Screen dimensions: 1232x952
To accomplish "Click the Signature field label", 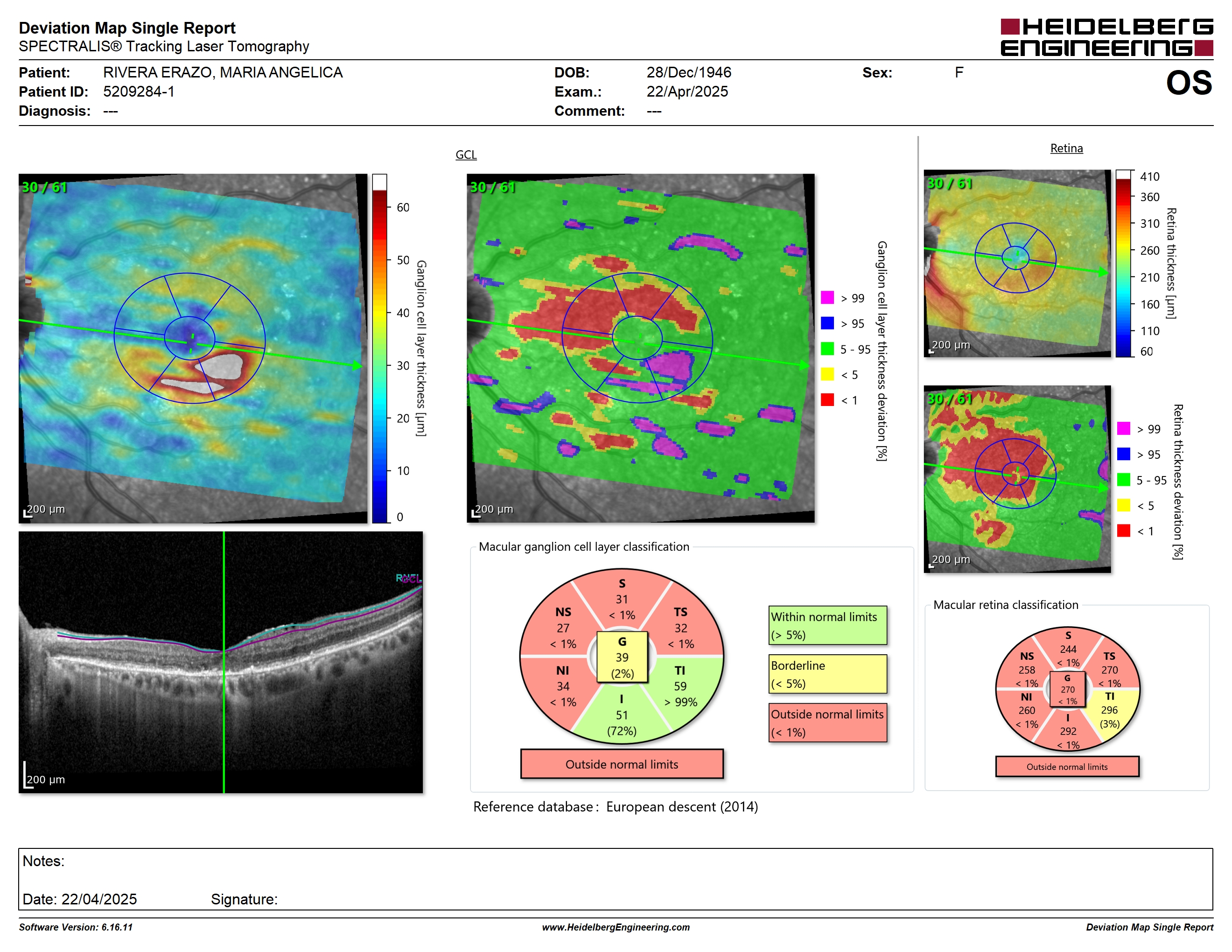I will [244, 899].
